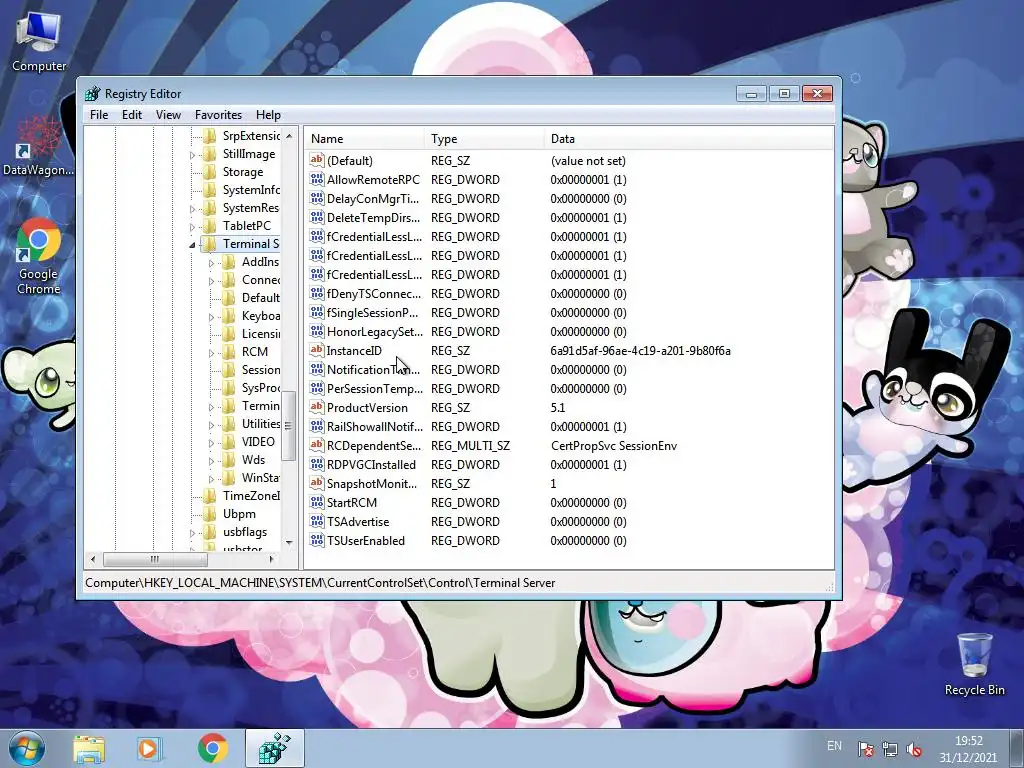The image size is (1024, 768).
Task: Open the Recycle Bin desktop icon
Action: pos(974,665)
